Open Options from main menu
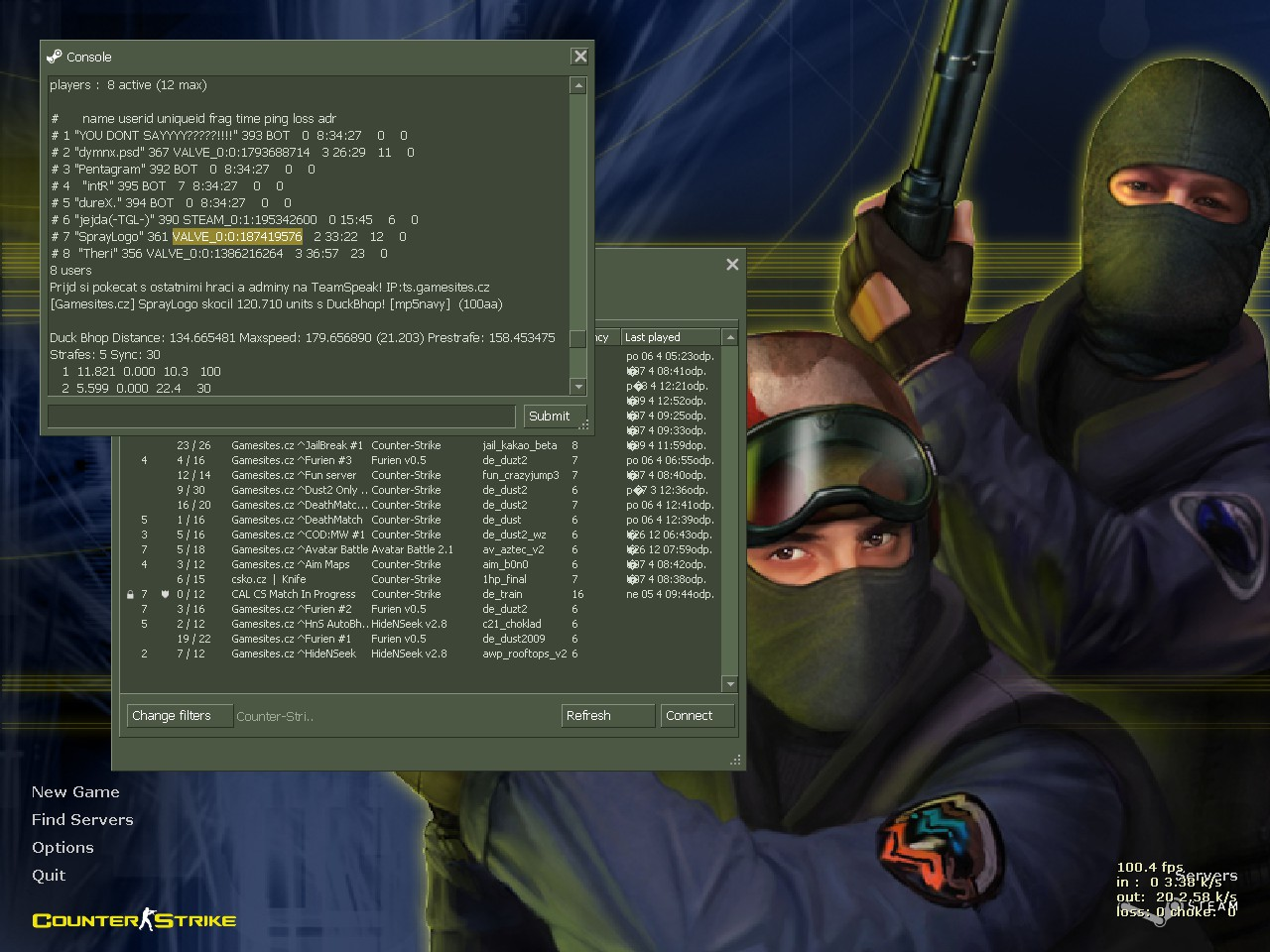 tap(63, 848)
